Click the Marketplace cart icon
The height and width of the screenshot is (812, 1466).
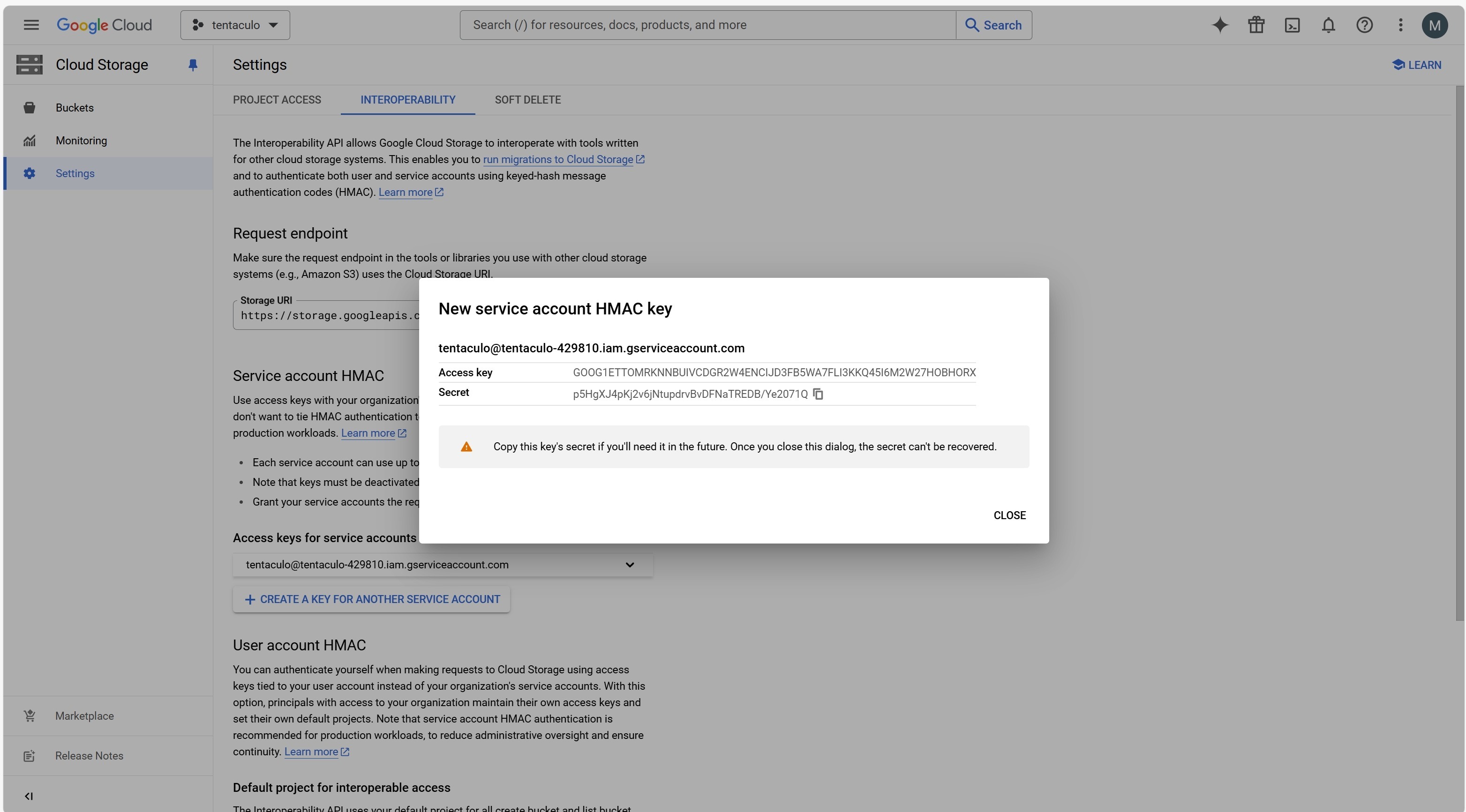click(x=30, y=716)
